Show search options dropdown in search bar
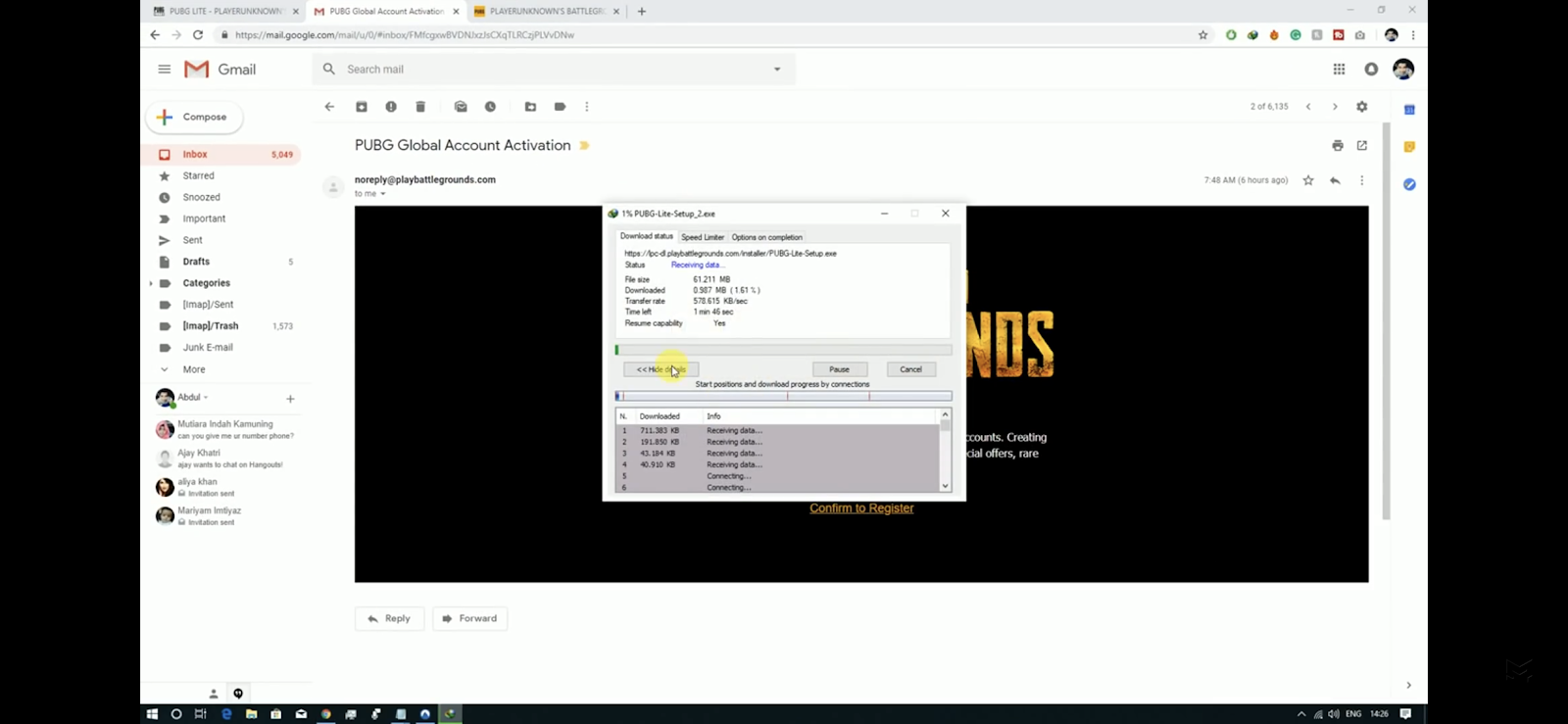 coord(777,70)
